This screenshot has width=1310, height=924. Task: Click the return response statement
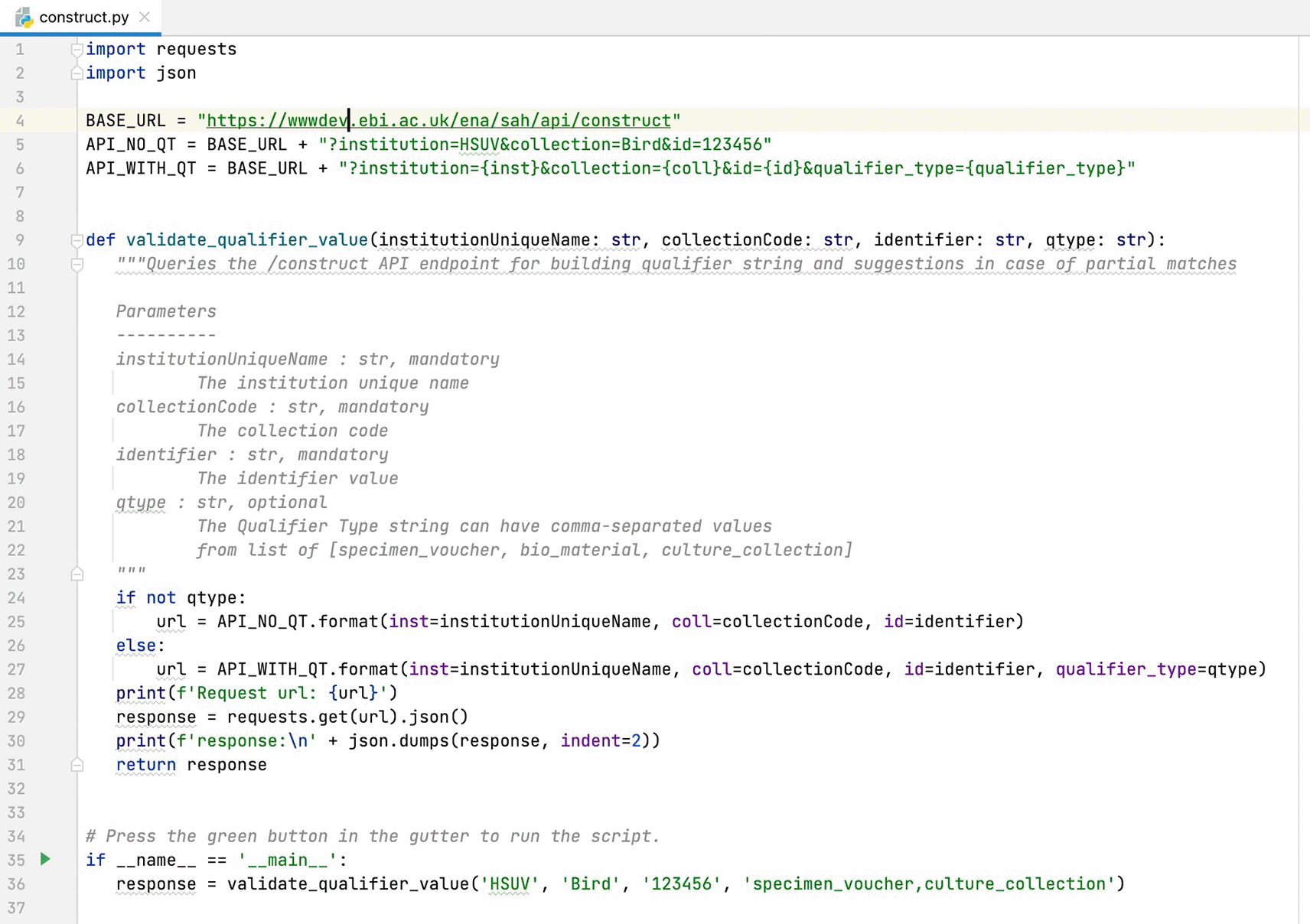click(x=191, y=765)
